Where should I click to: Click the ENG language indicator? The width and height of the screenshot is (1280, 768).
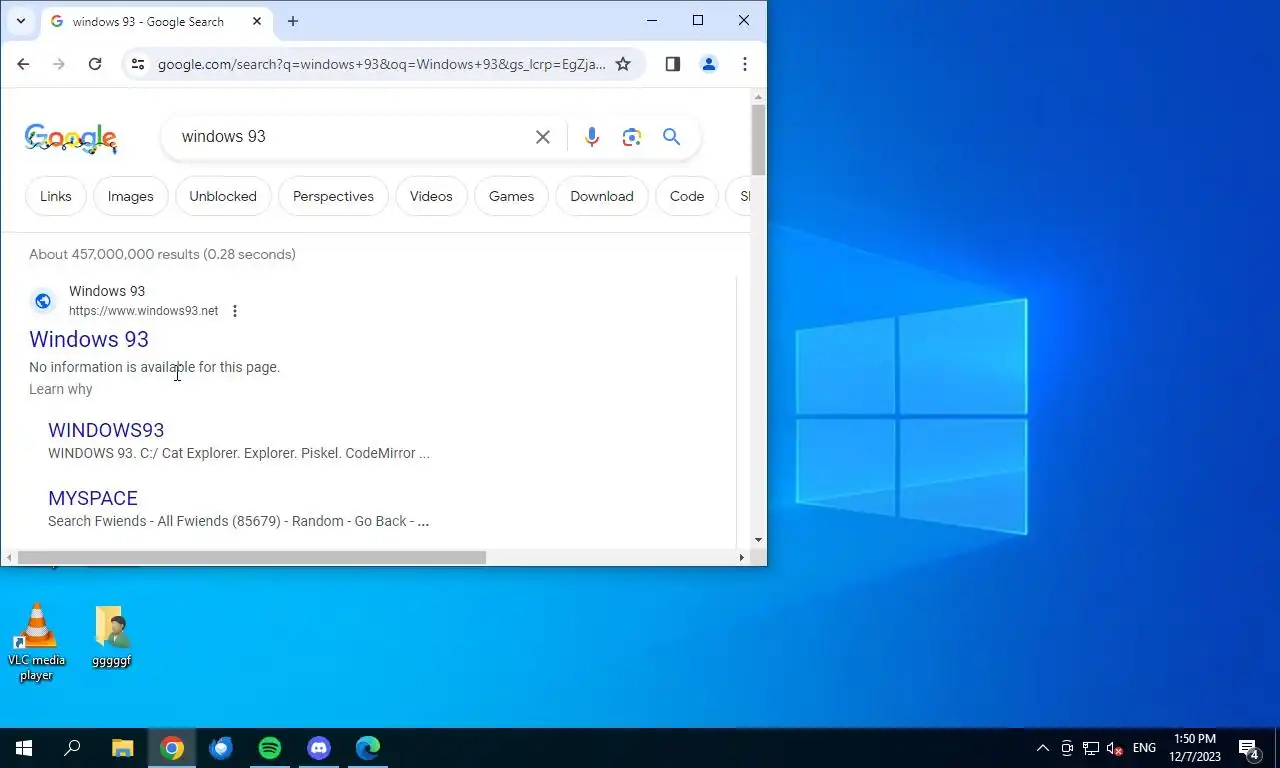point(1144,748)
